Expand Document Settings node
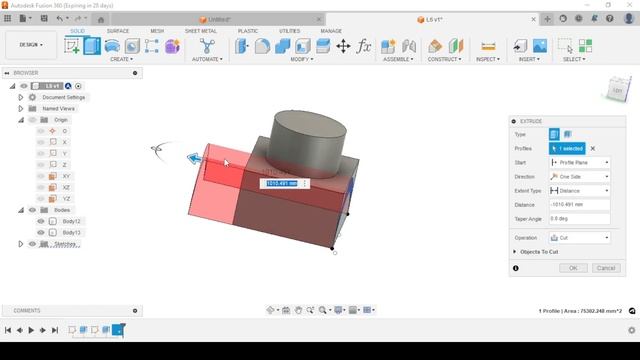The width and height of the screenshot is (640, 360). [x=21, y=97]
